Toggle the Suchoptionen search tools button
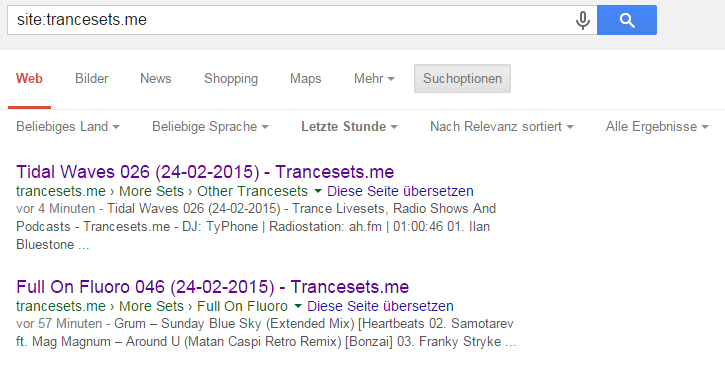This screenshot has height=366, width=725. 462,79
